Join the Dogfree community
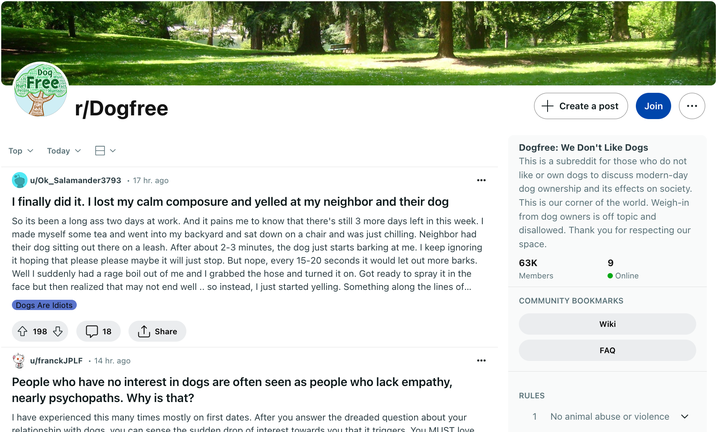720x432 pixels. pyautogui.click(x=653, y=106)
